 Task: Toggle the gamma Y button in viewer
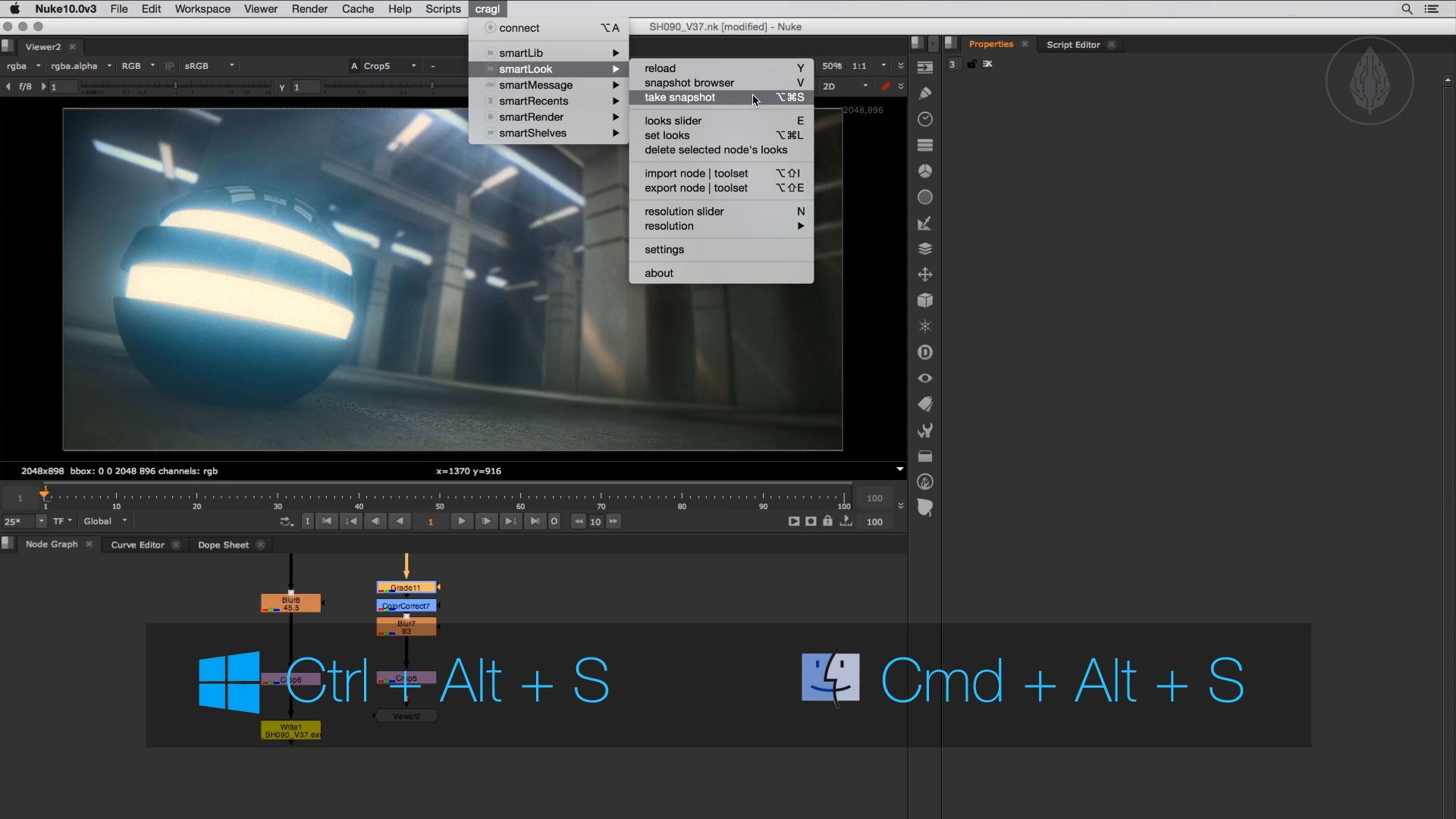coord(282,87)
